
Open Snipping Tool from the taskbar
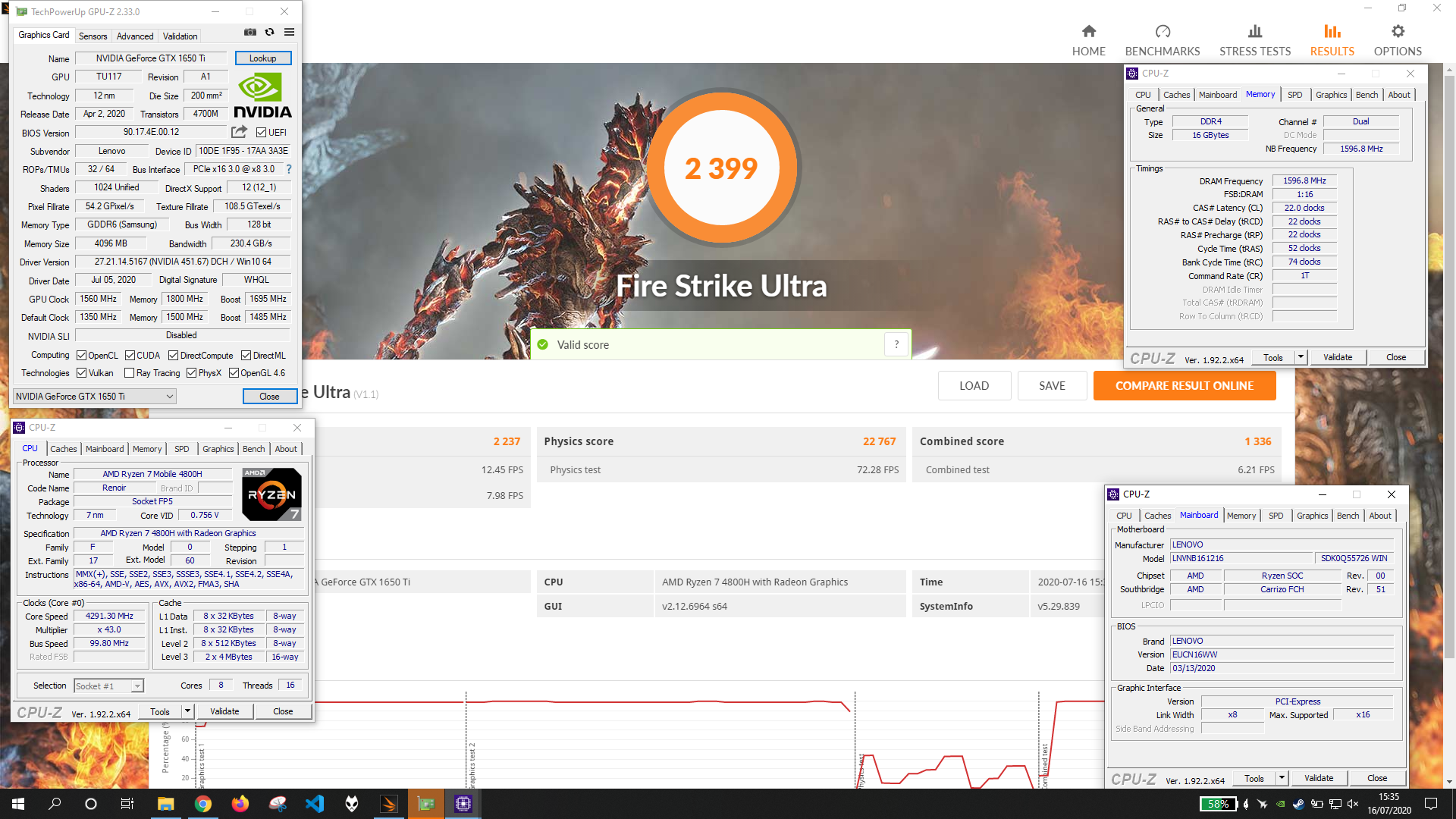coord(278,804)
